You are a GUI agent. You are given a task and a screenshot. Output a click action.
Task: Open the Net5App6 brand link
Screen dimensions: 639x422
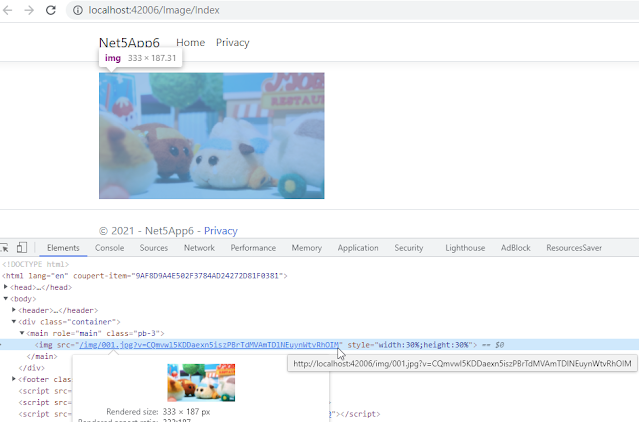click(x=129, y=43)
